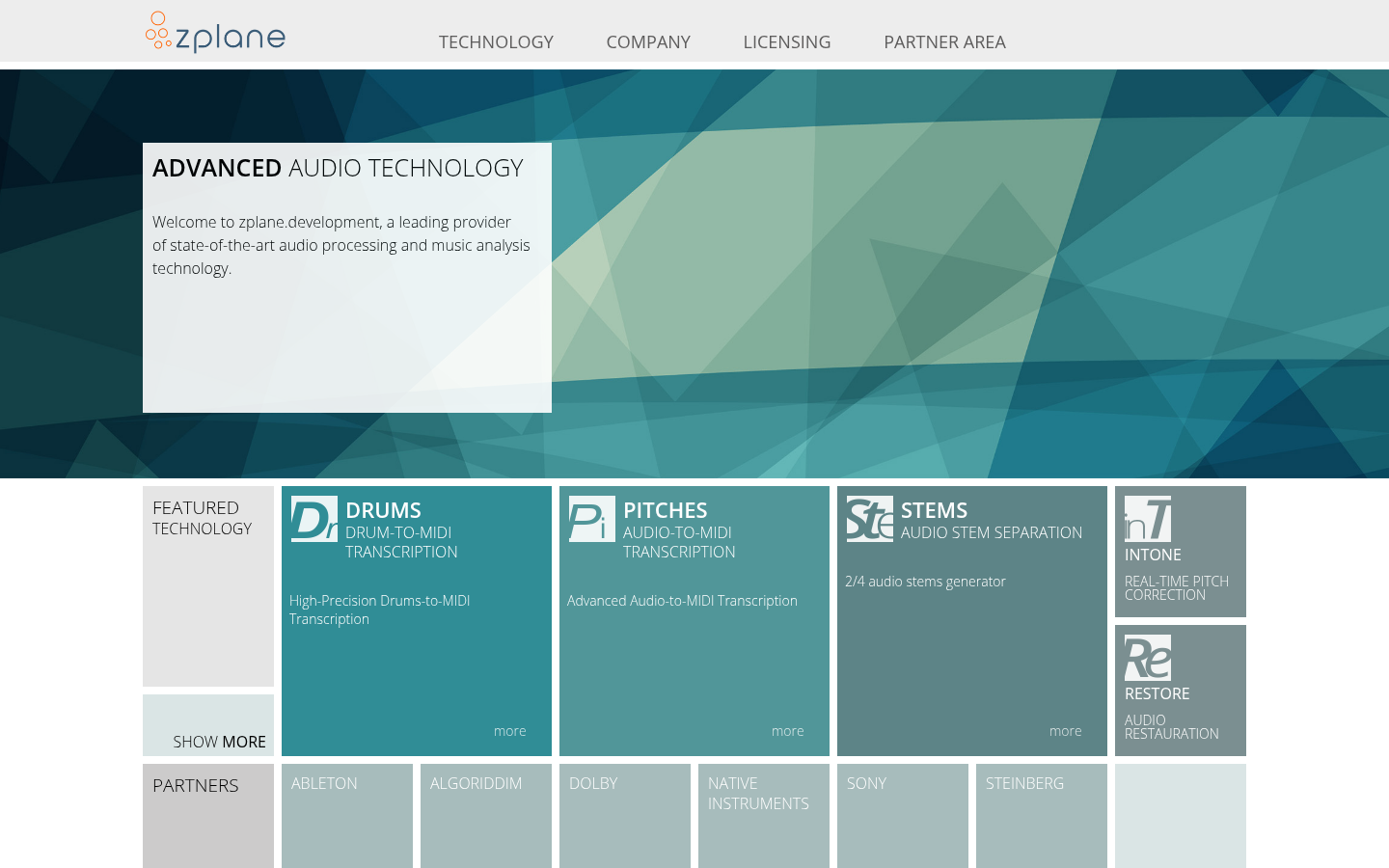
Task: Click the 'Advanced Audio Technology' headline
Action: click(x=338, y=168)
